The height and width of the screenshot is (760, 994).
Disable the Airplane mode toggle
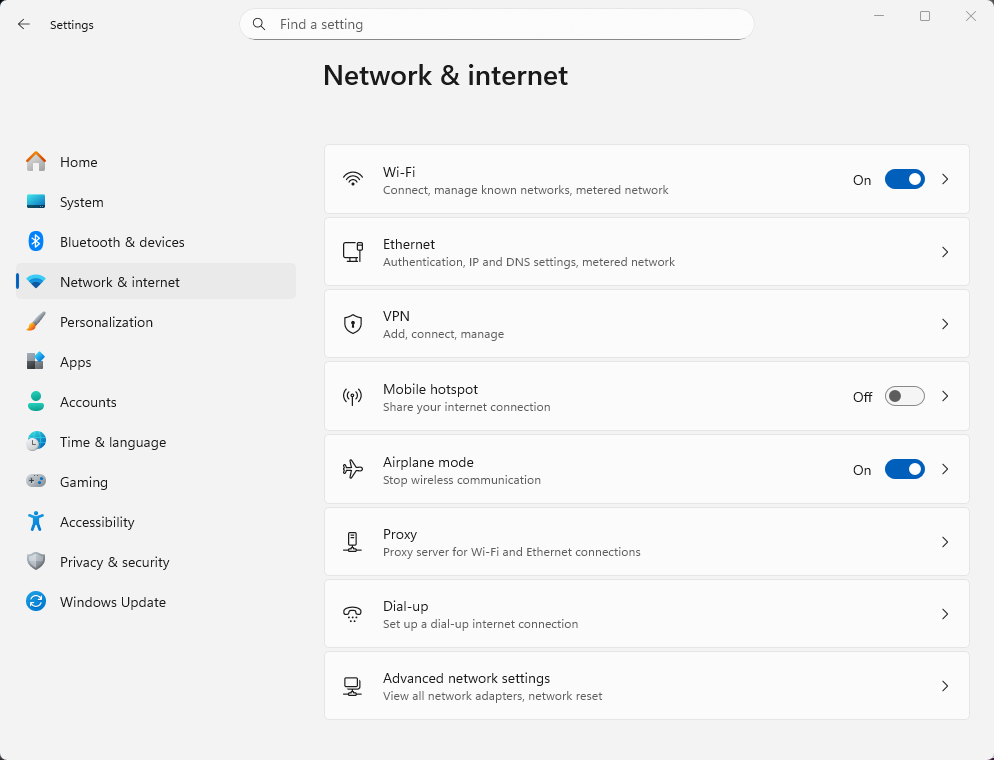tap(904, 469)
